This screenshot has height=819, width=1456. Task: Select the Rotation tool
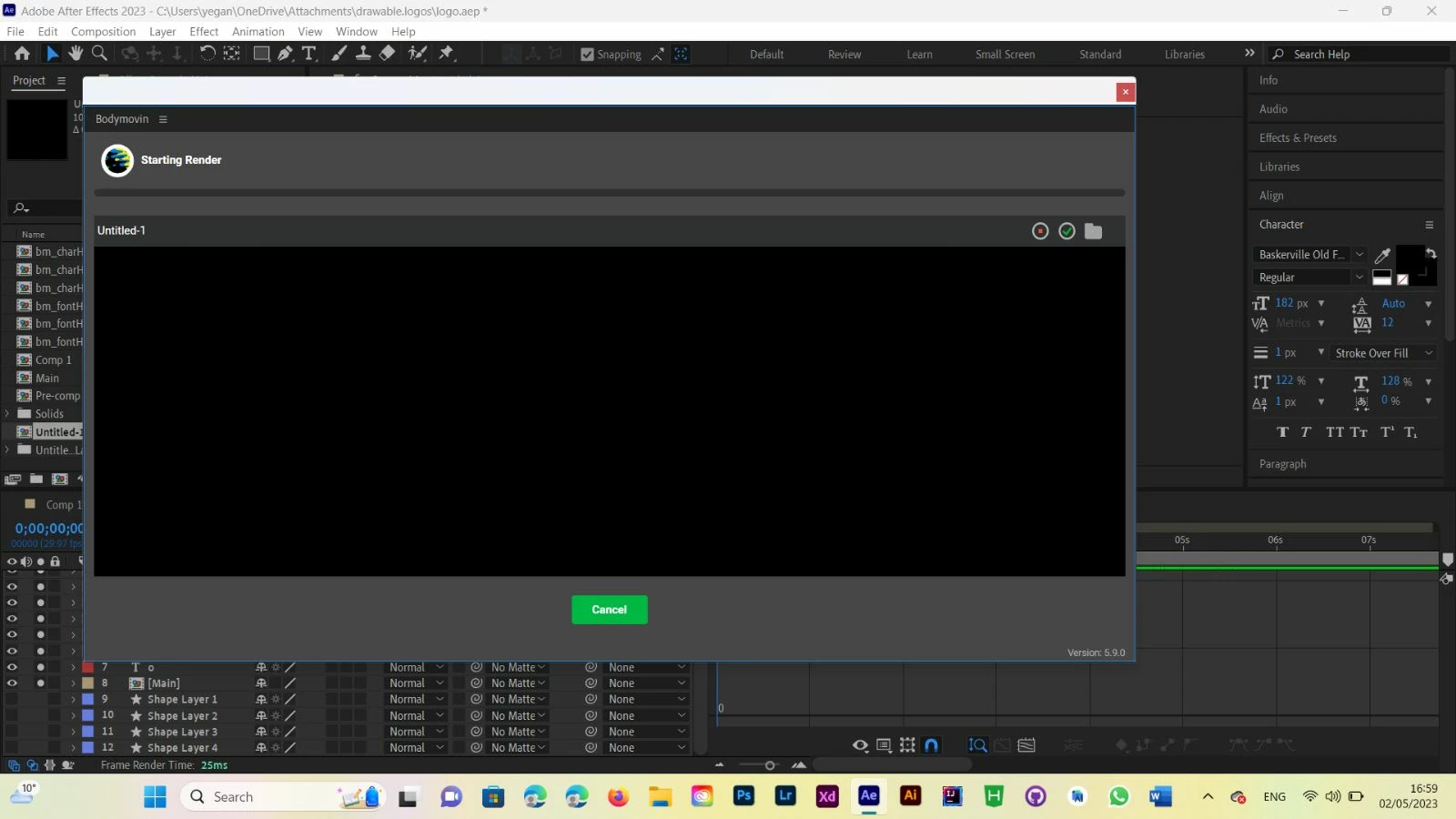tap(207, 54)
